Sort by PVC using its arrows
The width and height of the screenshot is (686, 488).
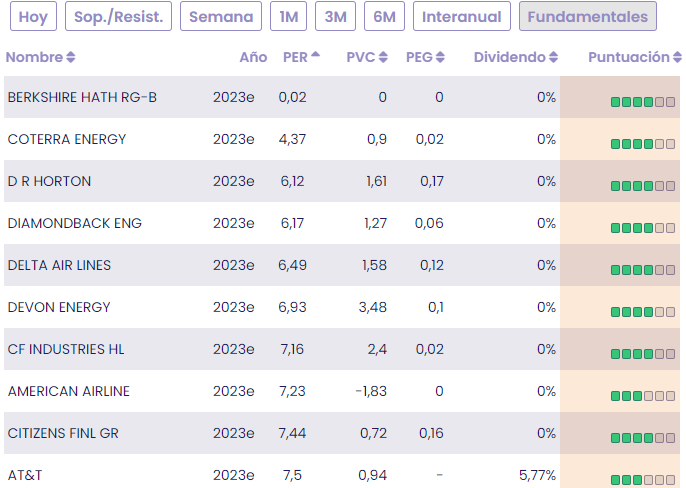[x=382, y=58]
